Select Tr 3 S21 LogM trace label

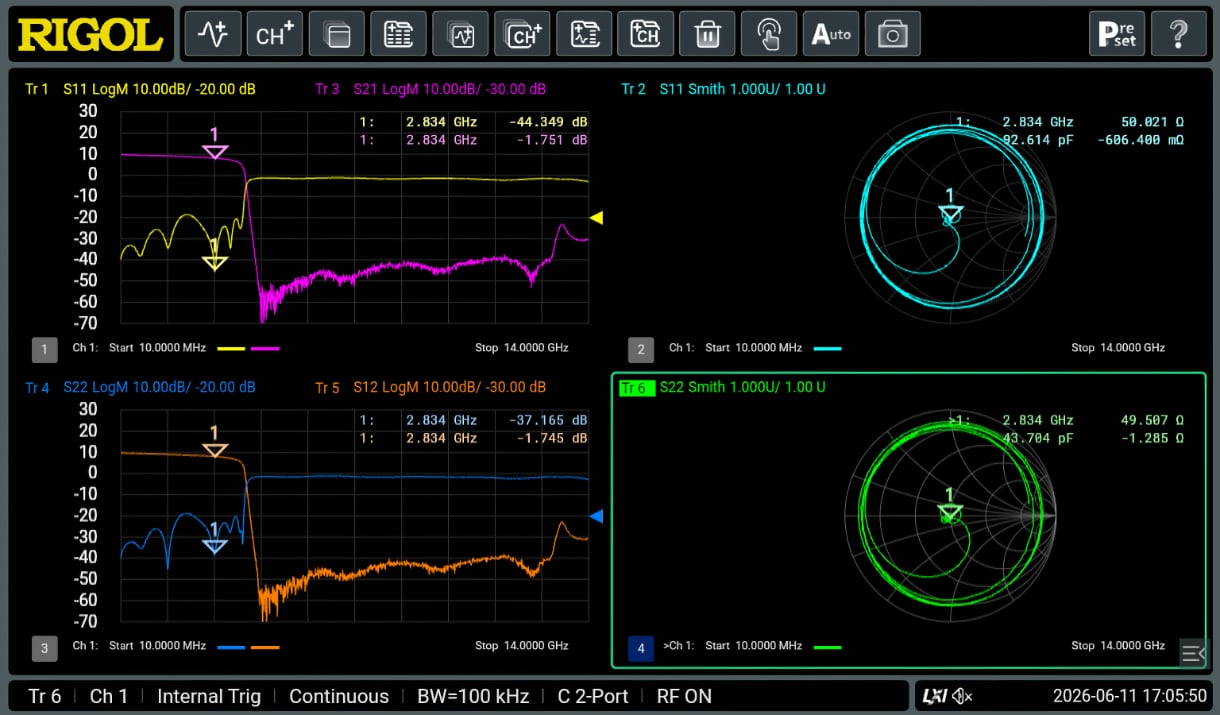click(431, 89)
